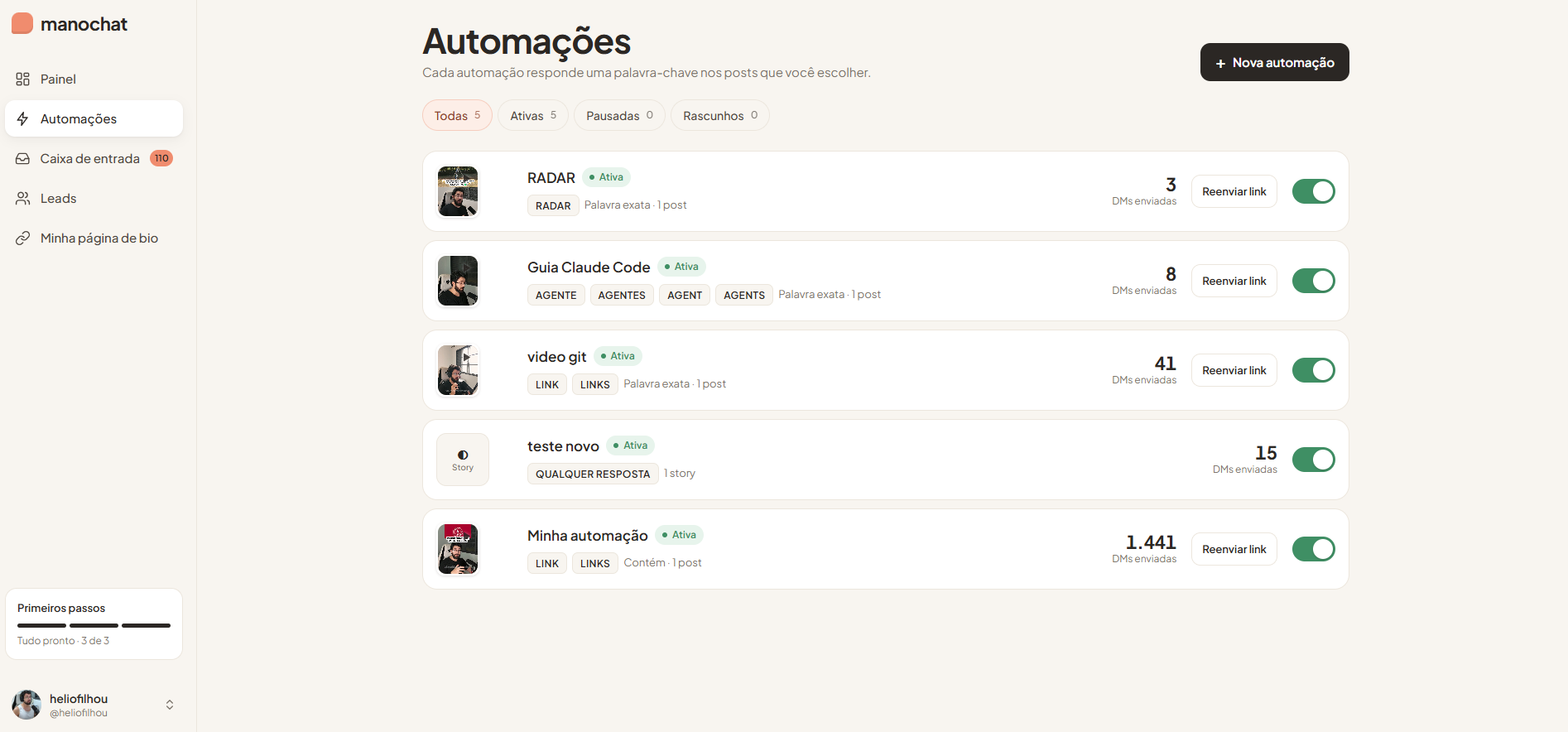Turn off the RADAR automation toggle
The width and height of the screenshot is (1568, 732).
[1314, 191]
